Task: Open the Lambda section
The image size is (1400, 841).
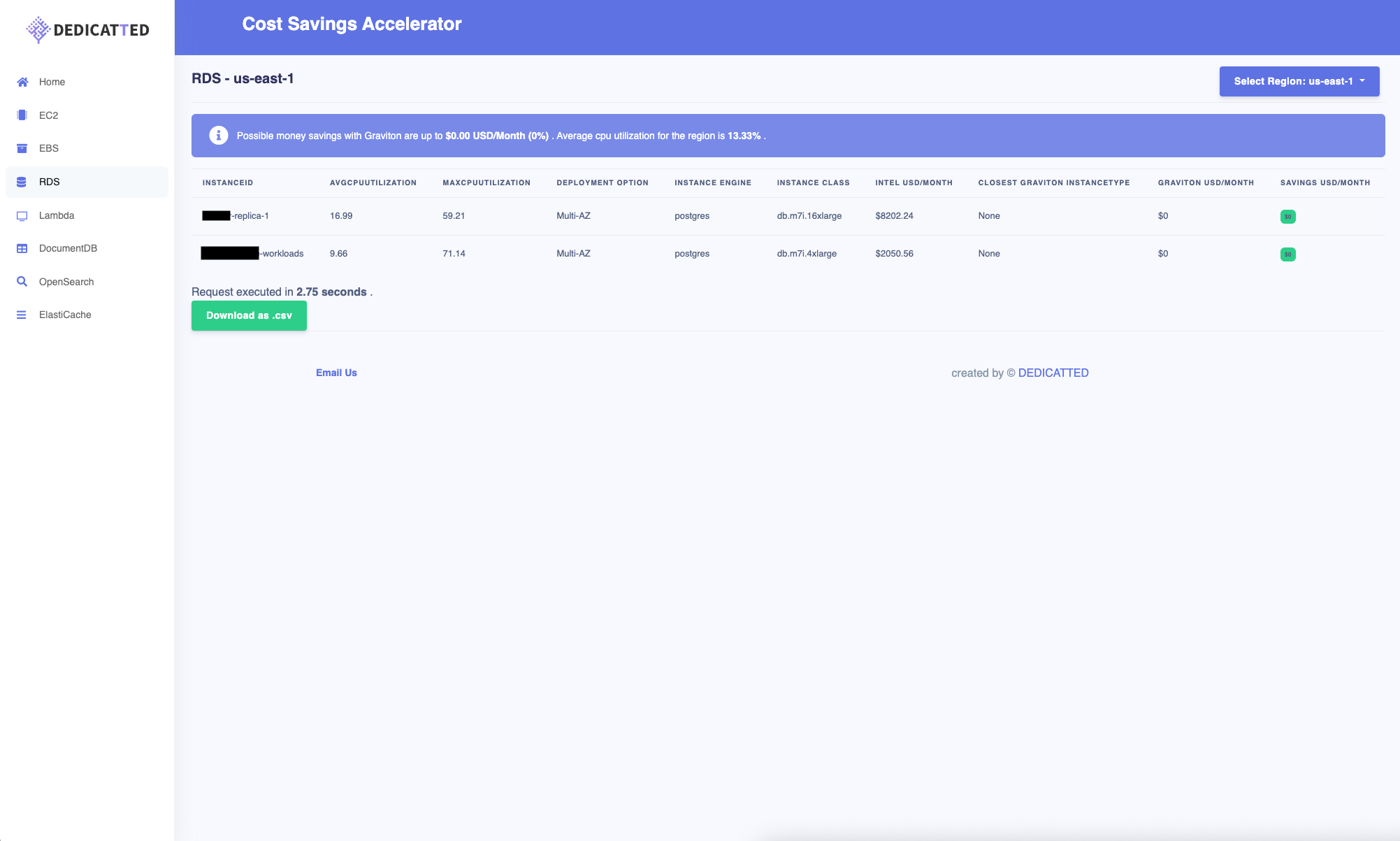Action: pos(87,215)
